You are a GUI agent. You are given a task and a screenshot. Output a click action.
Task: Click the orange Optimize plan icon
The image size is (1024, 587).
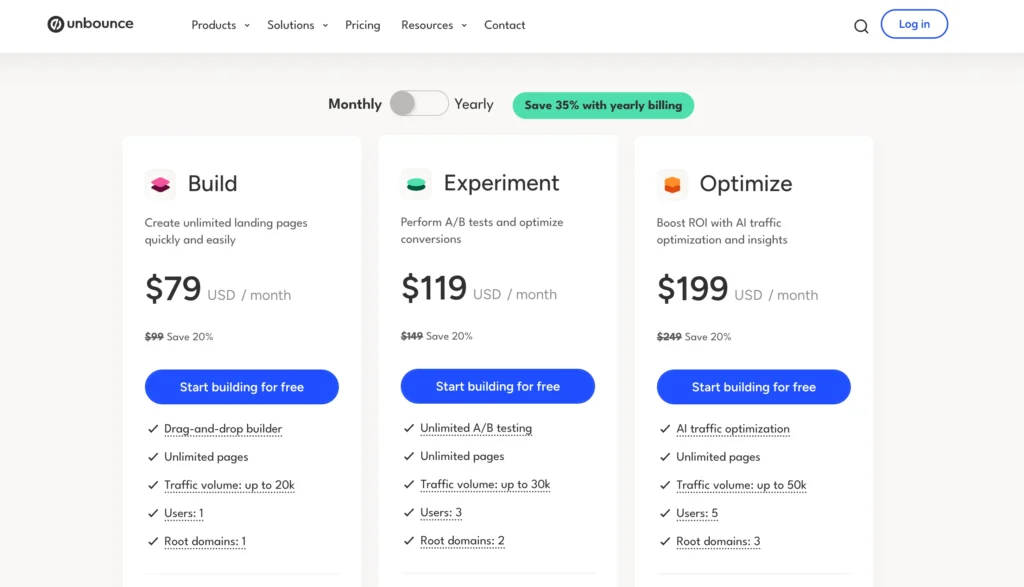(x=672, y=183)
